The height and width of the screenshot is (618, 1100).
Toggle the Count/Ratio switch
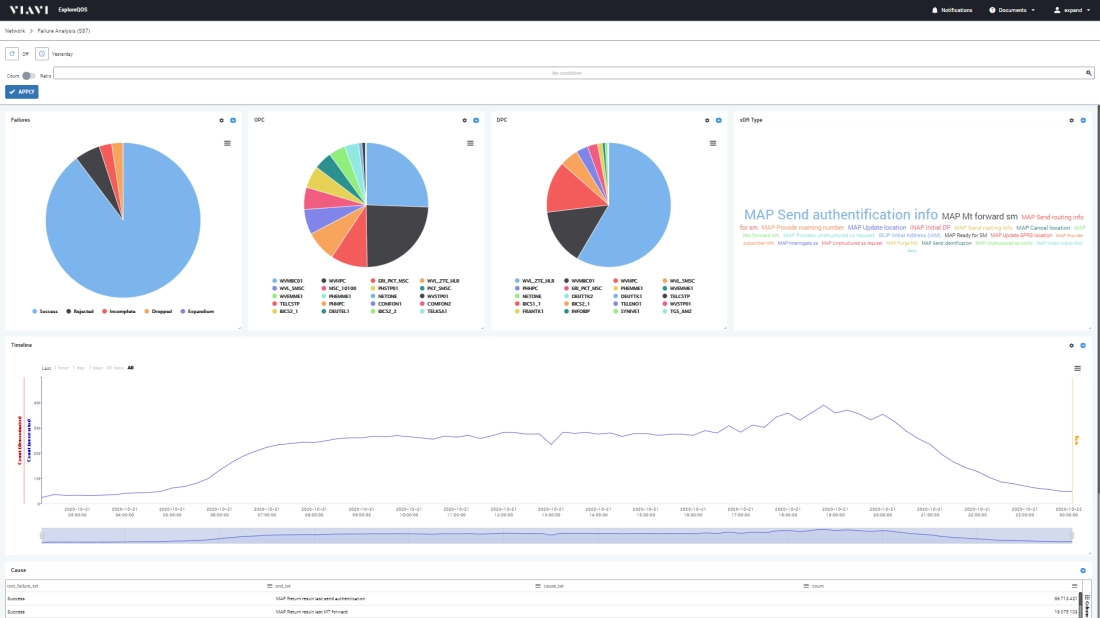coord(29,75)
